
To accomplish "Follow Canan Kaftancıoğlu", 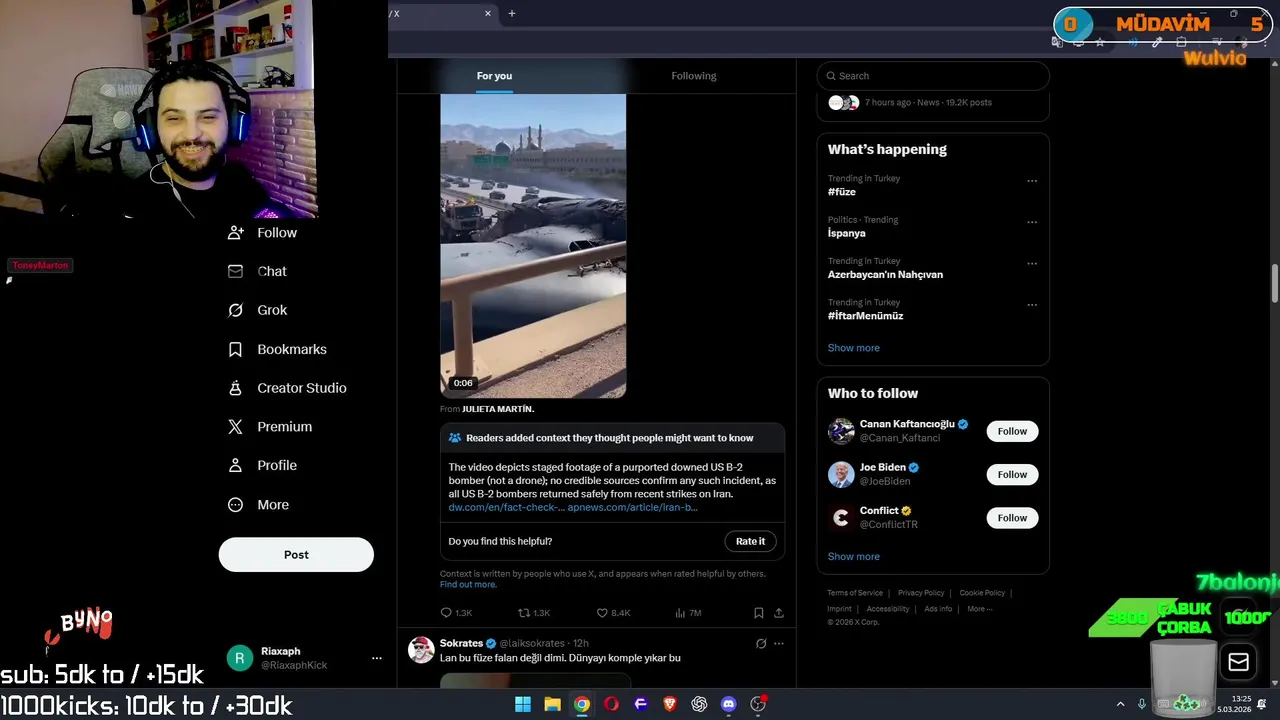I will [x=1012, y=431].
